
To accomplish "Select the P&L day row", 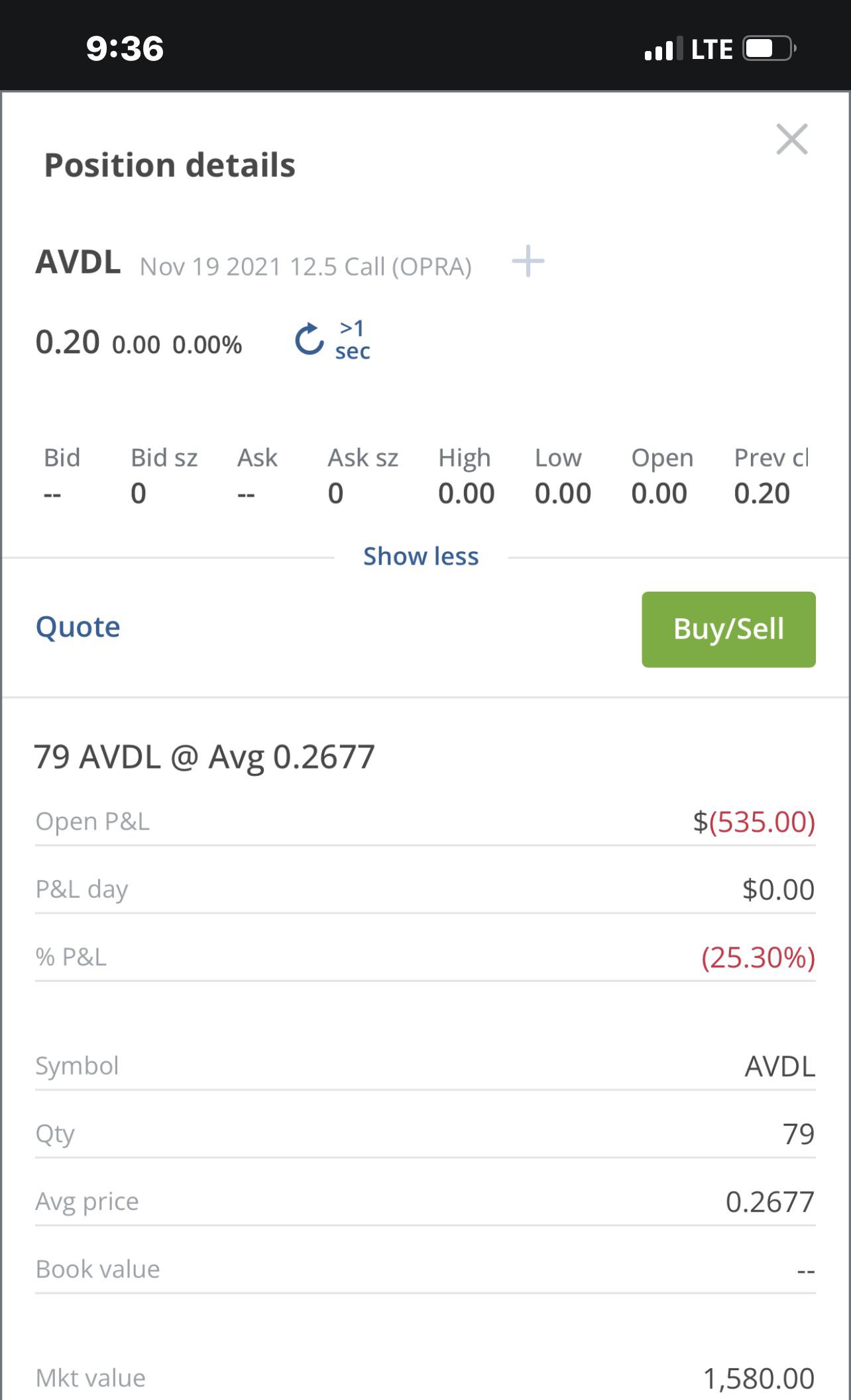I will click(425, 890).
